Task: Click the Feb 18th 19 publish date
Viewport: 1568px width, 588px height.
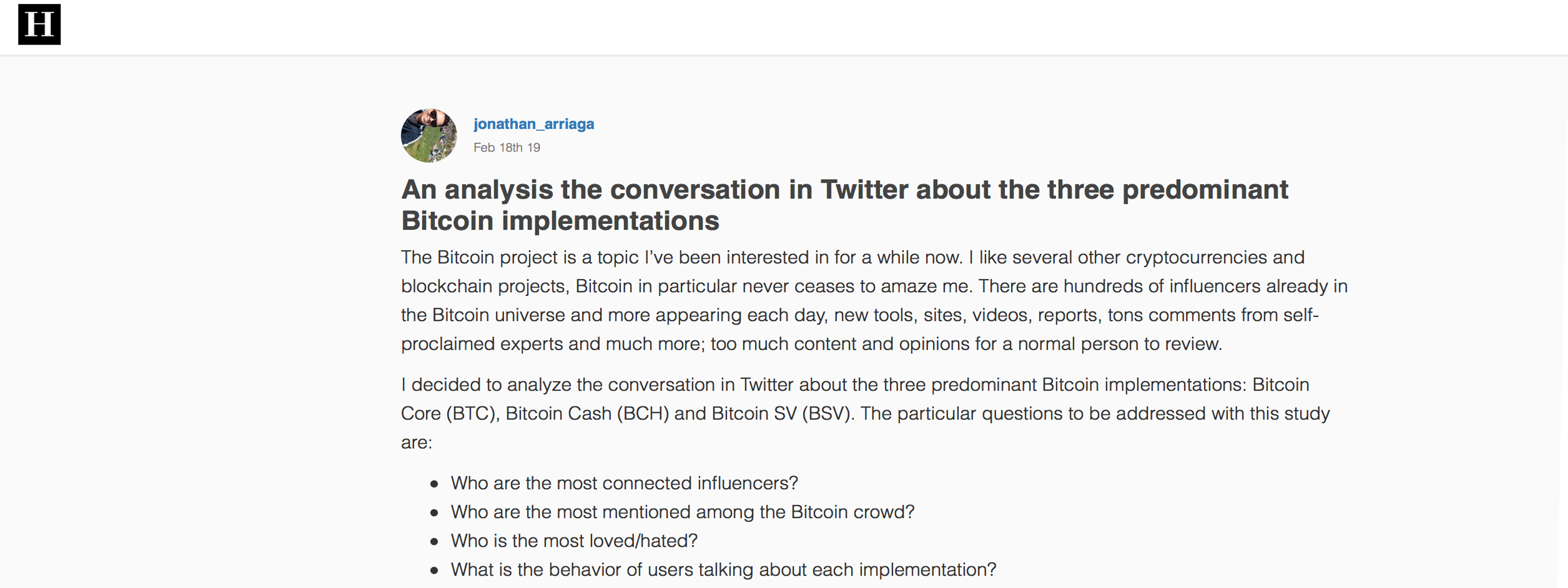Action: coord(507,148)
